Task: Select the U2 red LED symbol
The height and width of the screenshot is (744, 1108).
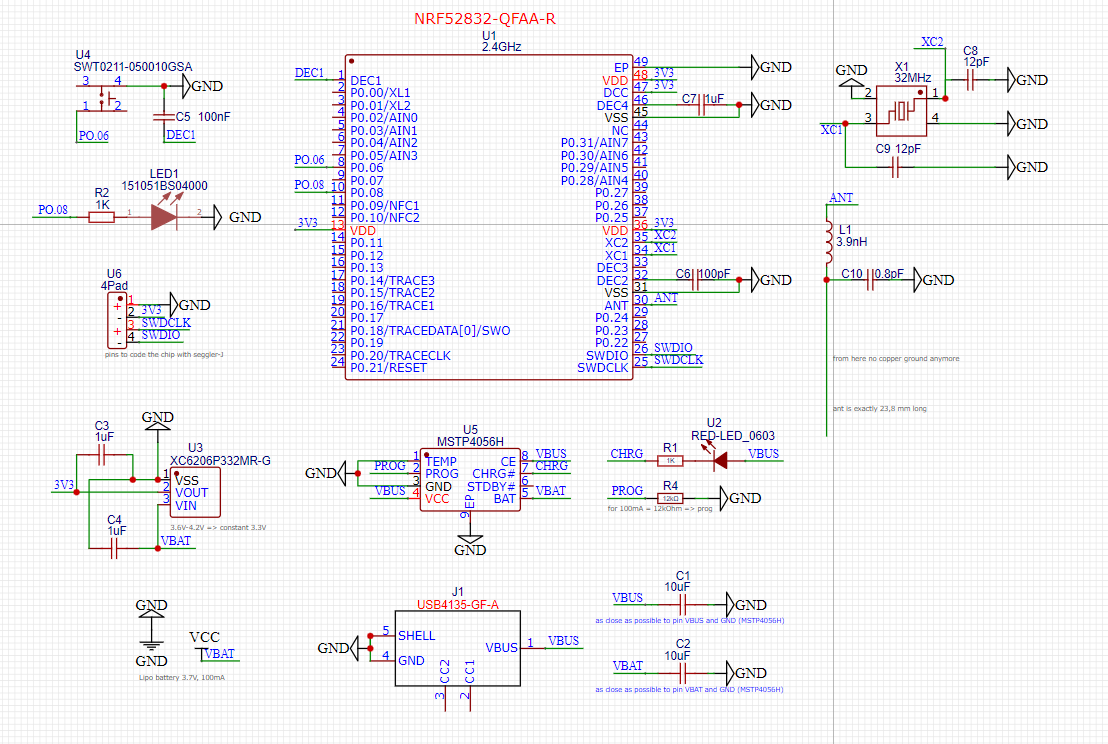Action: click(720, 461)
